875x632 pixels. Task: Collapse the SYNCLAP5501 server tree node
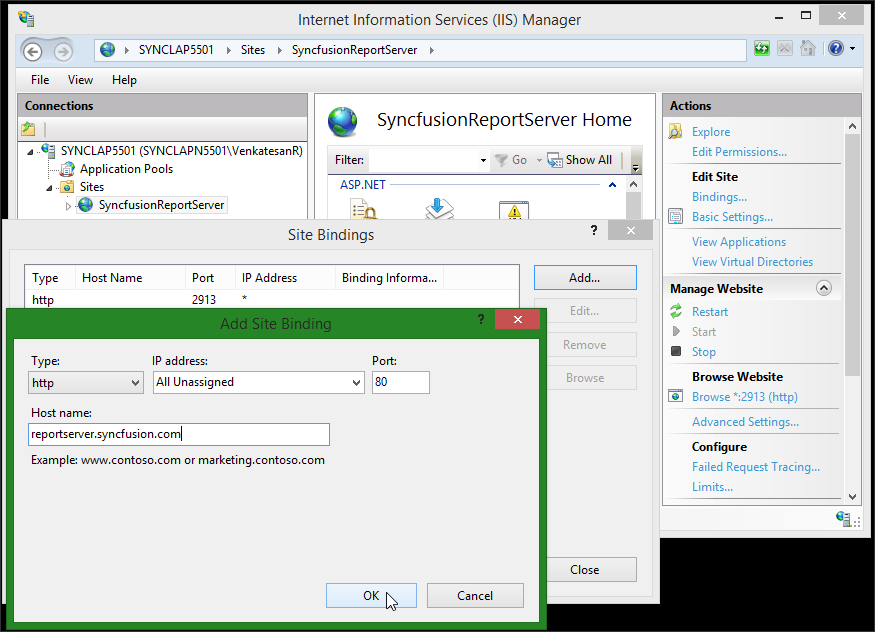(31, 151)
